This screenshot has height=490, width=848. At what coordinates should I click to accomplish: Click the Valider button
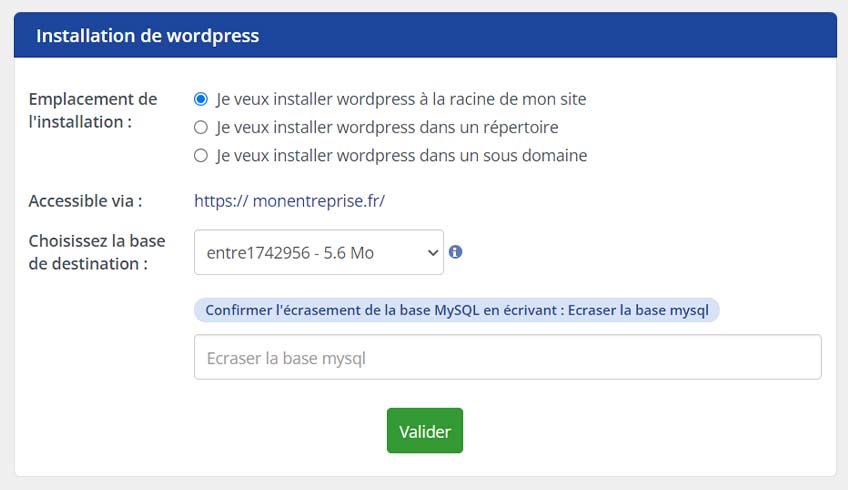click(x=425, y=431)
